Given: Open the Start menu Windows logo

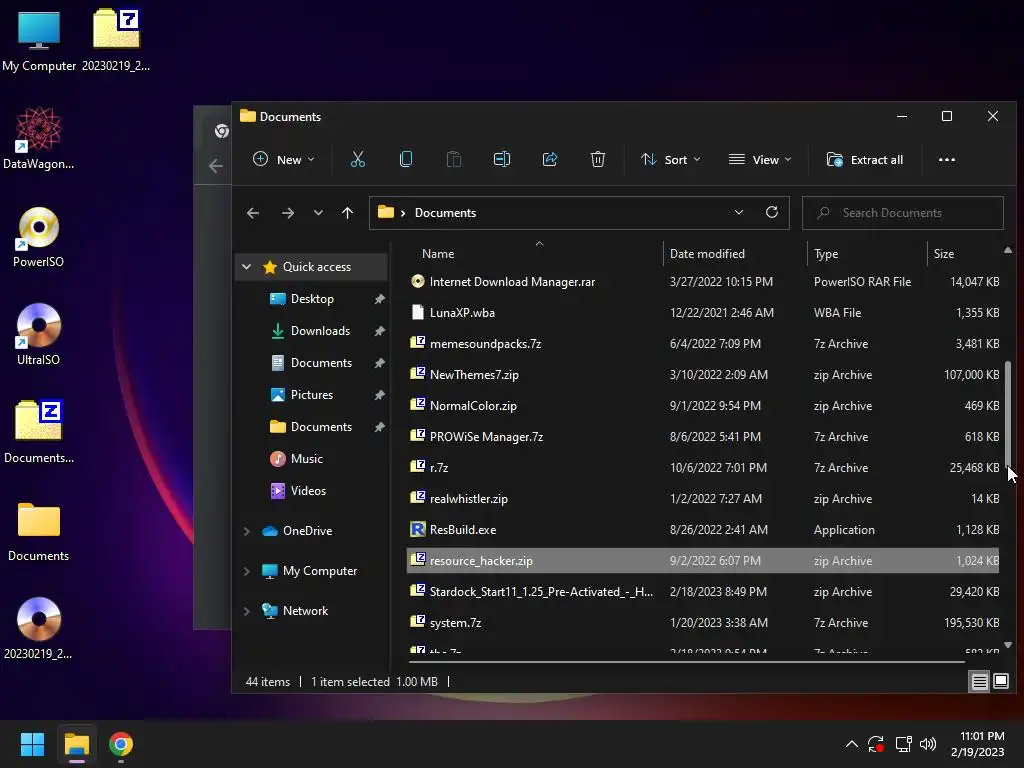Looking at the screenshot, I should tap(32, 744).
